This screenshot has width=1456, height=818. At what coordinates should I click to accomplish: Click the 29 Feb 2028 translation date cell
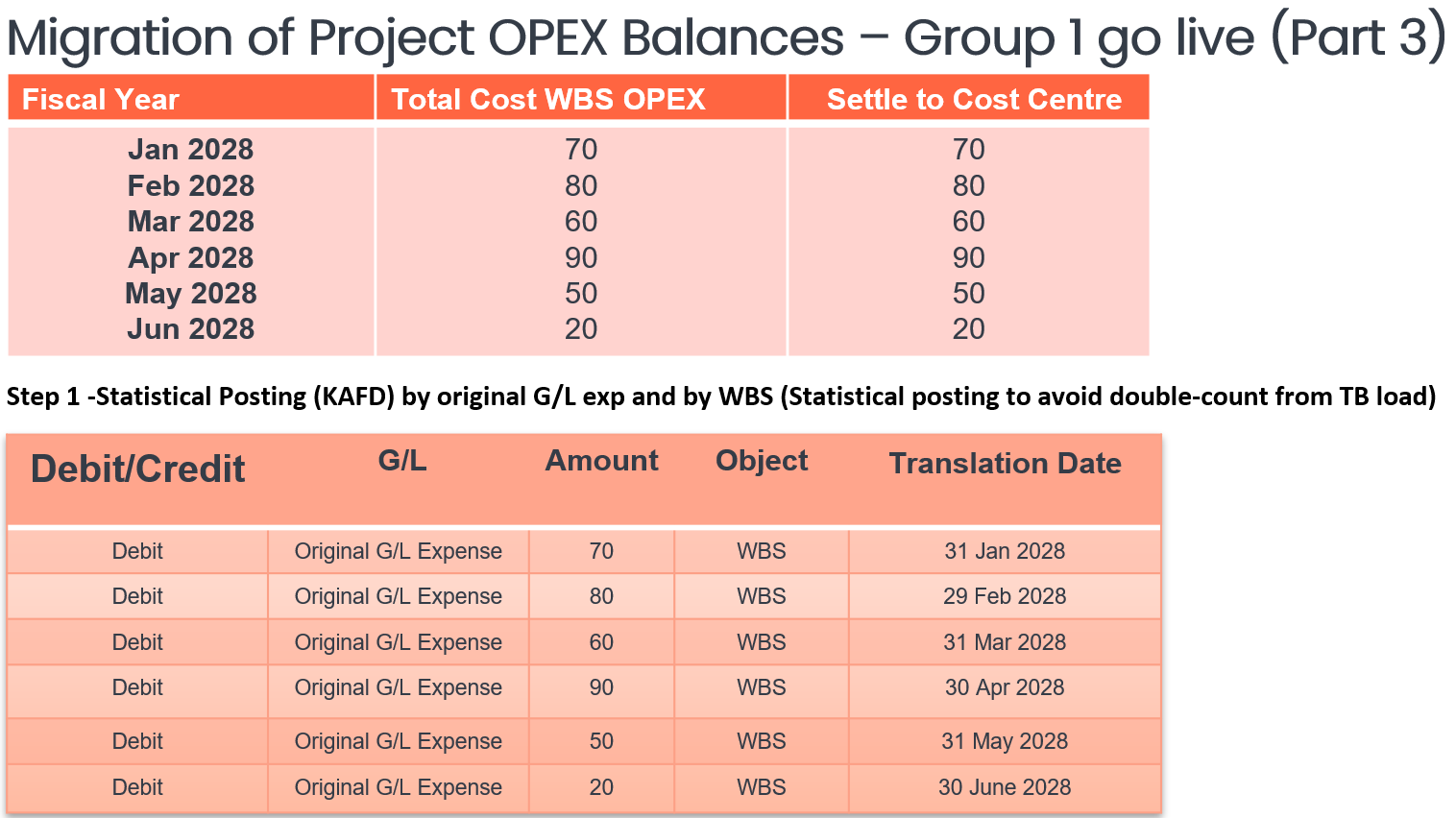1005,596
